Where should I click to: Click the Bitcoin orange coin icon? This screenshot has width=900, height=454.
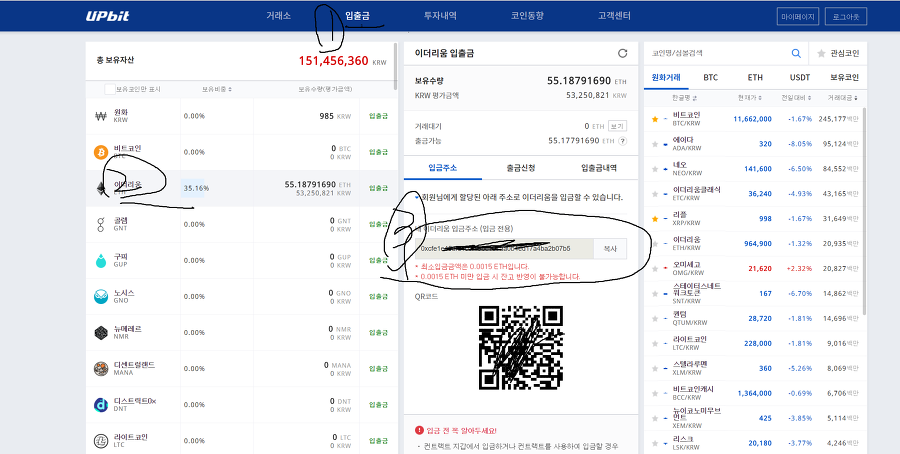101,152
